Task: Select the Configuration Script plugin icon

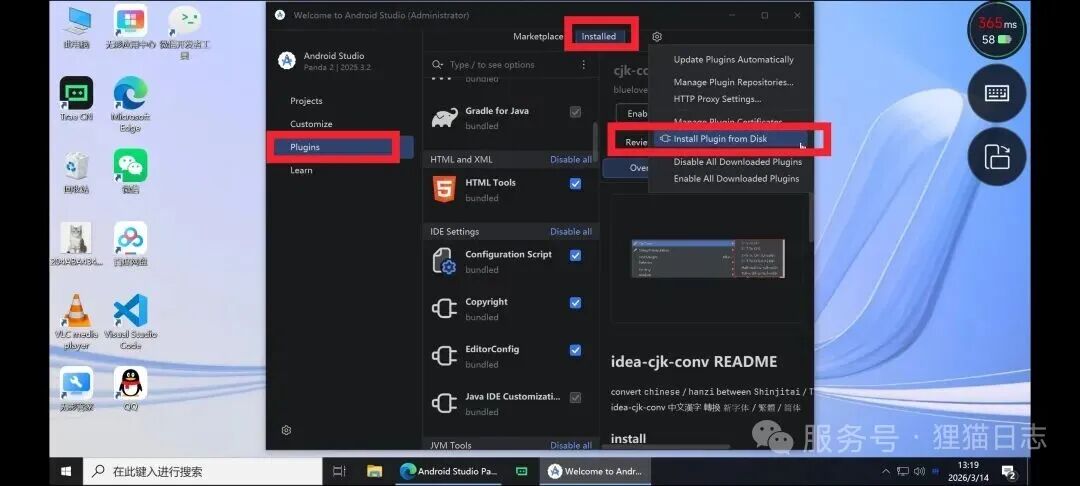Action: click(444, 262)
